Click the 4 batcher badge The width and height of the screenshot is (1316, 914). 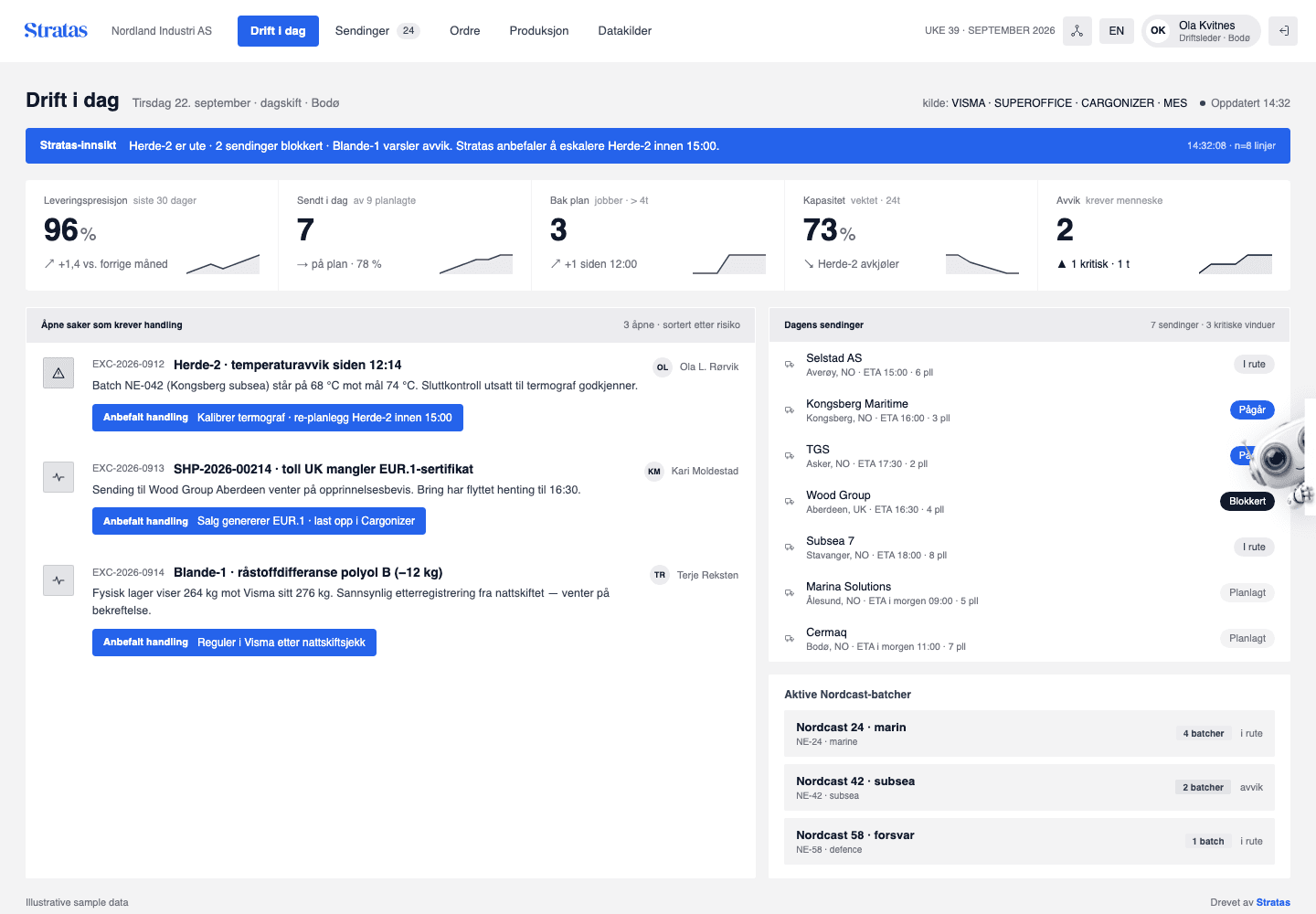[1204, 733]
